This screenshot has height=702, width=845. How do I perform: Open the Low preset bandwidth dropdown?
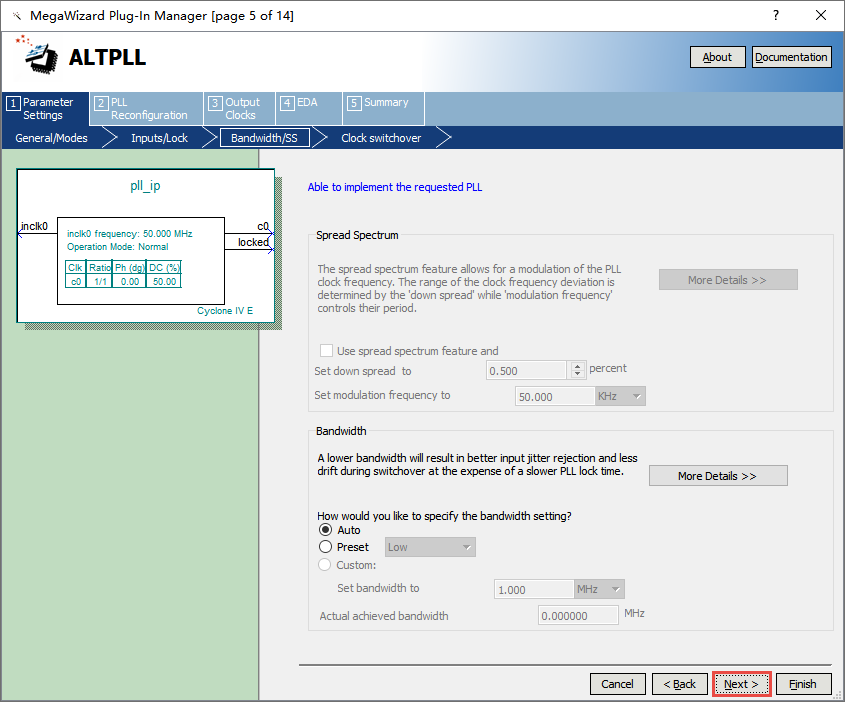click(430, 547)
